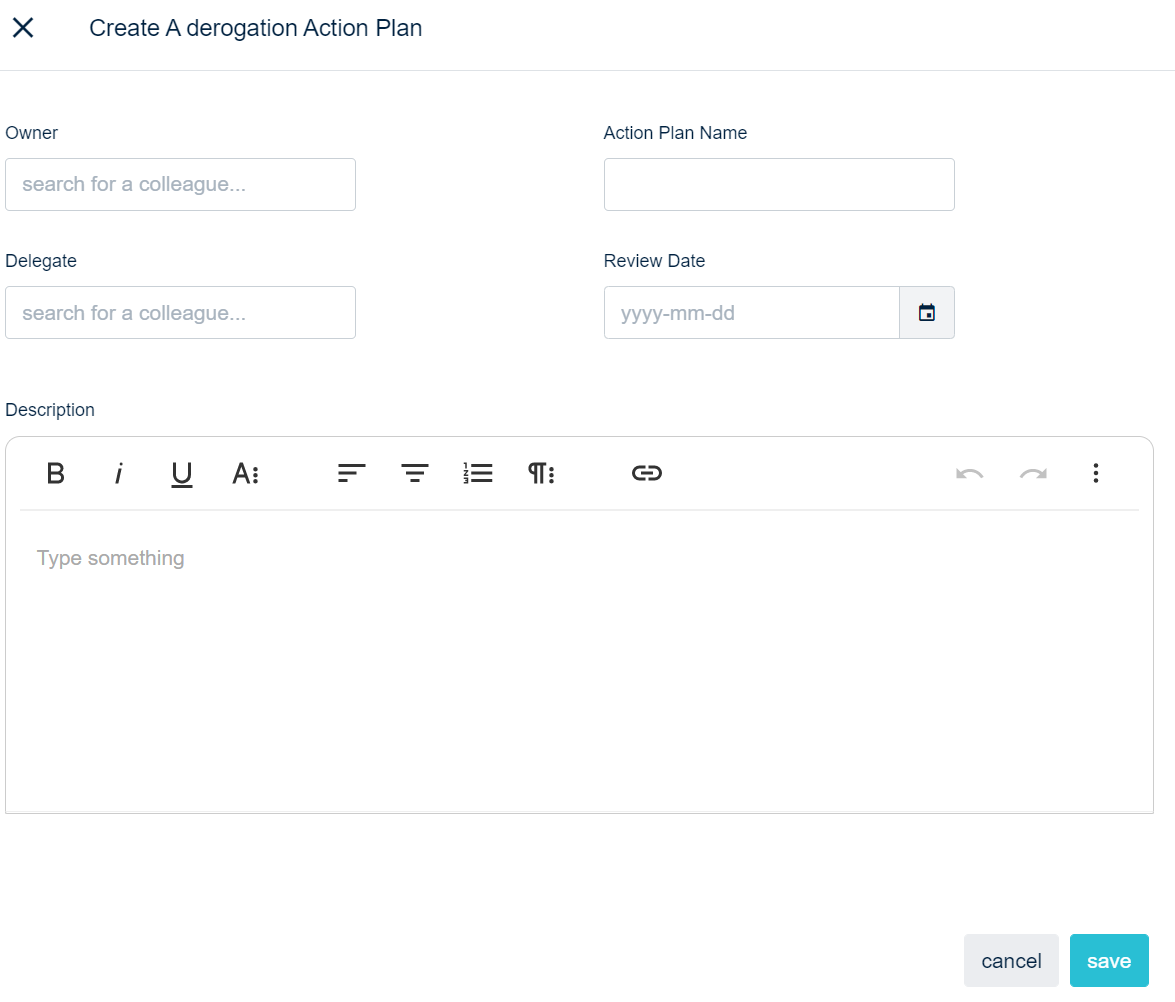Viewport: 1175px width, 1002px height.
Task: Center align the description text
Action: [x=415, y=473]
